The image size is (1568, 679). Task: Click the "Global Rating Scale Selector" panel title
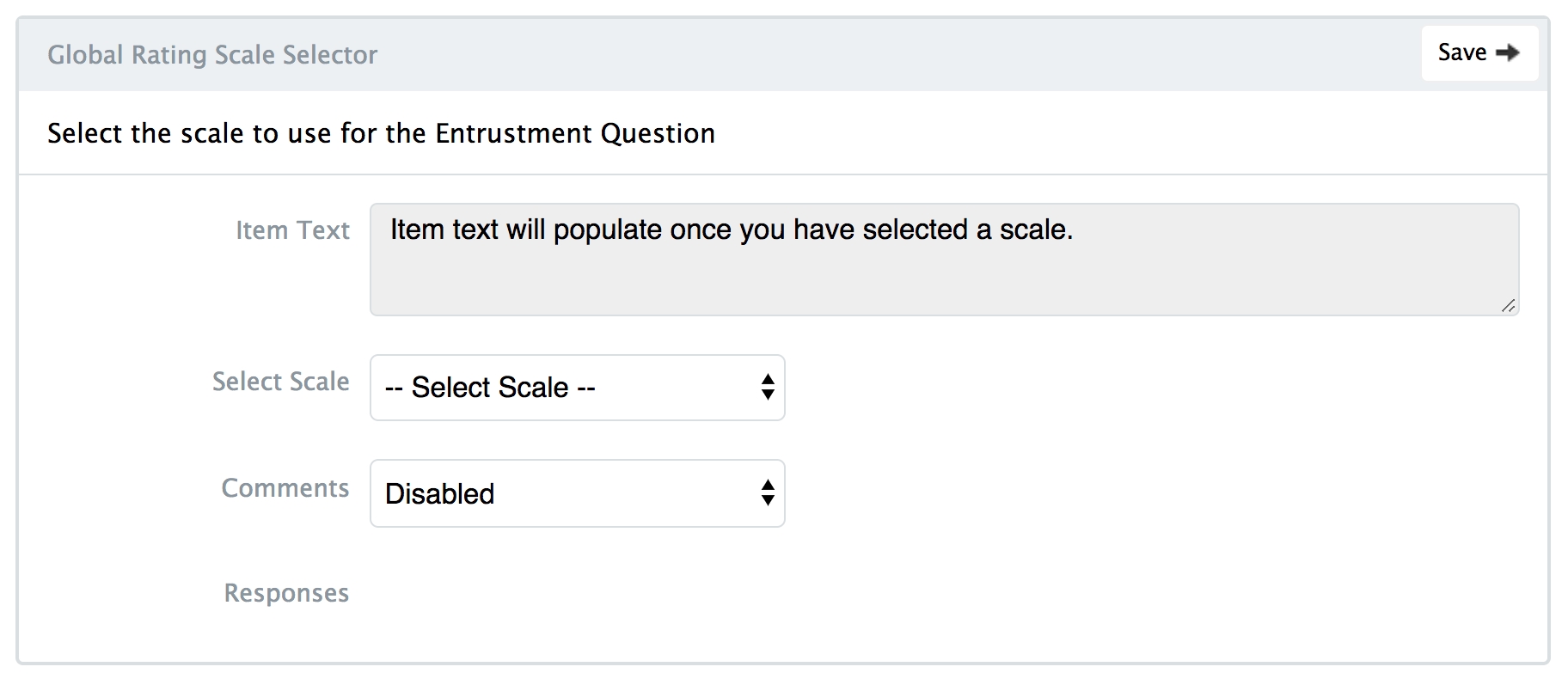[212, 55]
